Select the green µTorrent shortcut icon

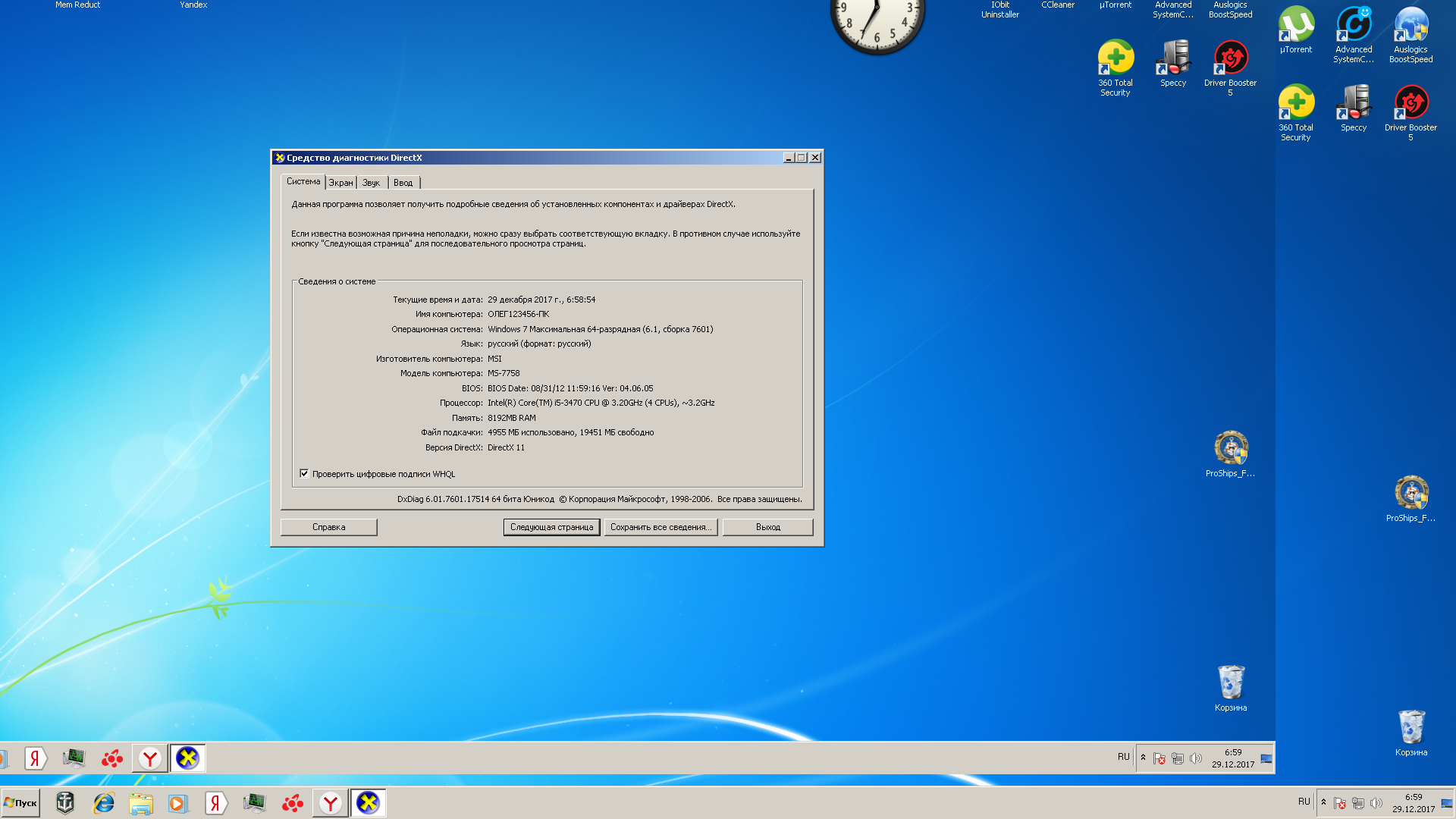pyautogui.click(x=1296, y=25)
